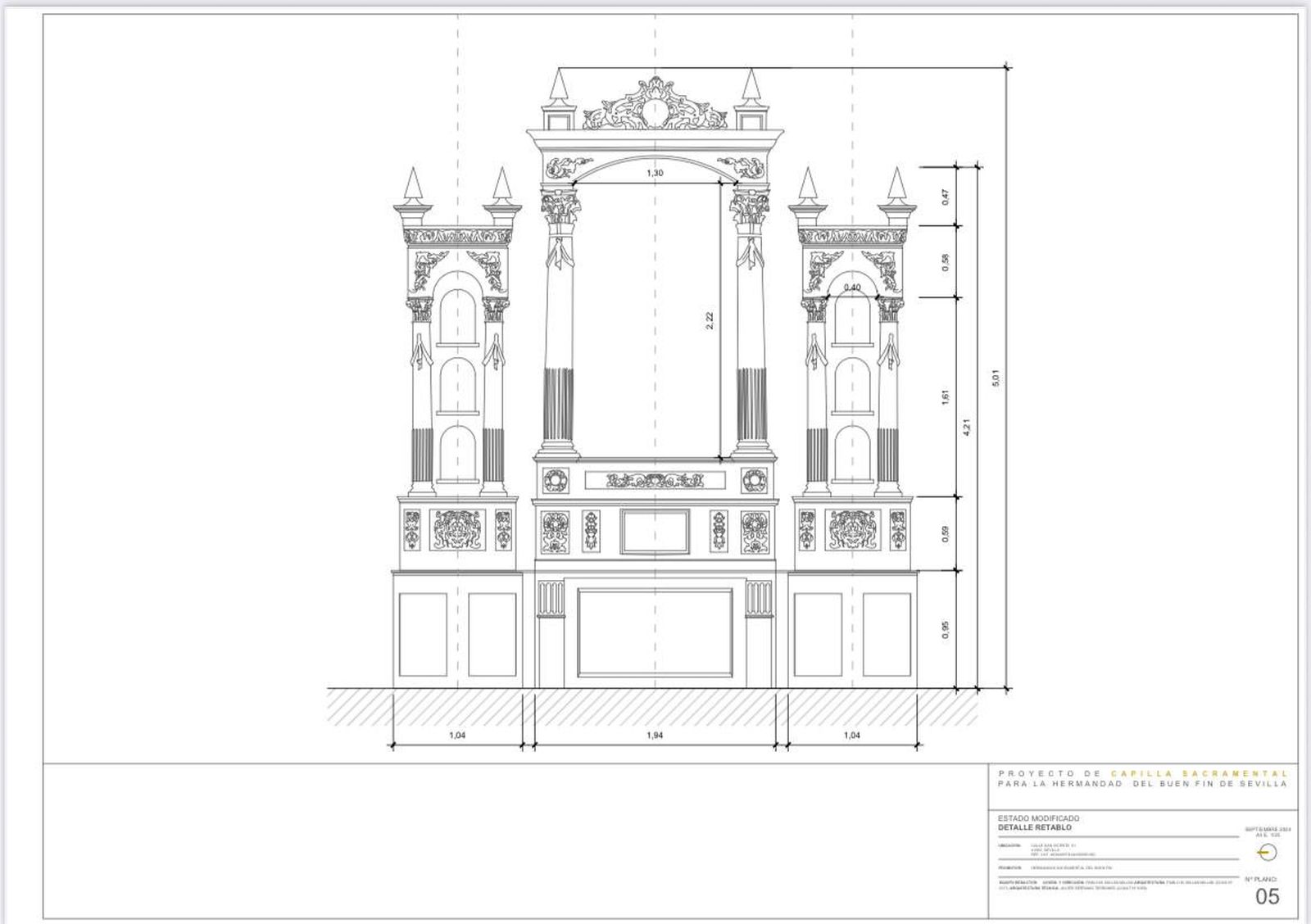Viewport: 1311px width, 924px height.
Task: Select the north orientation symbol in title block
Action: click(x=1267, y=852)
